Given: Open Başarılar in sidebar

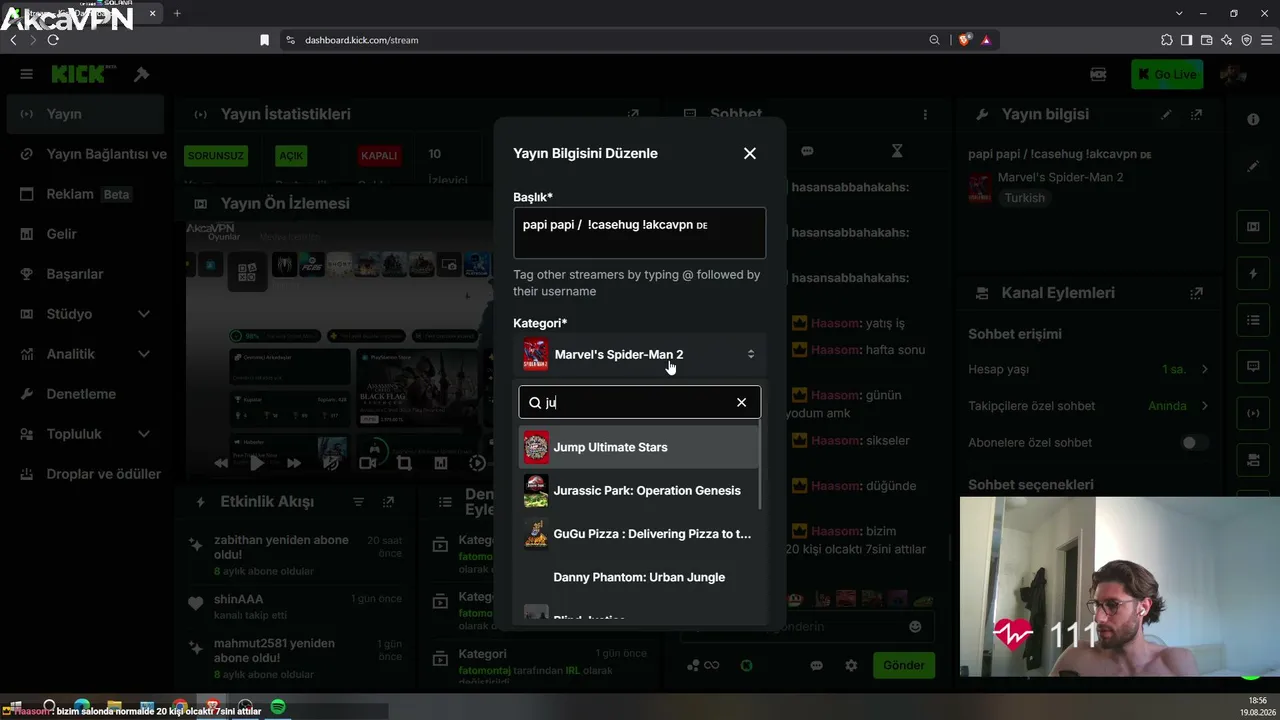Looking at the screenshot, I should click(x=85, y=274).
